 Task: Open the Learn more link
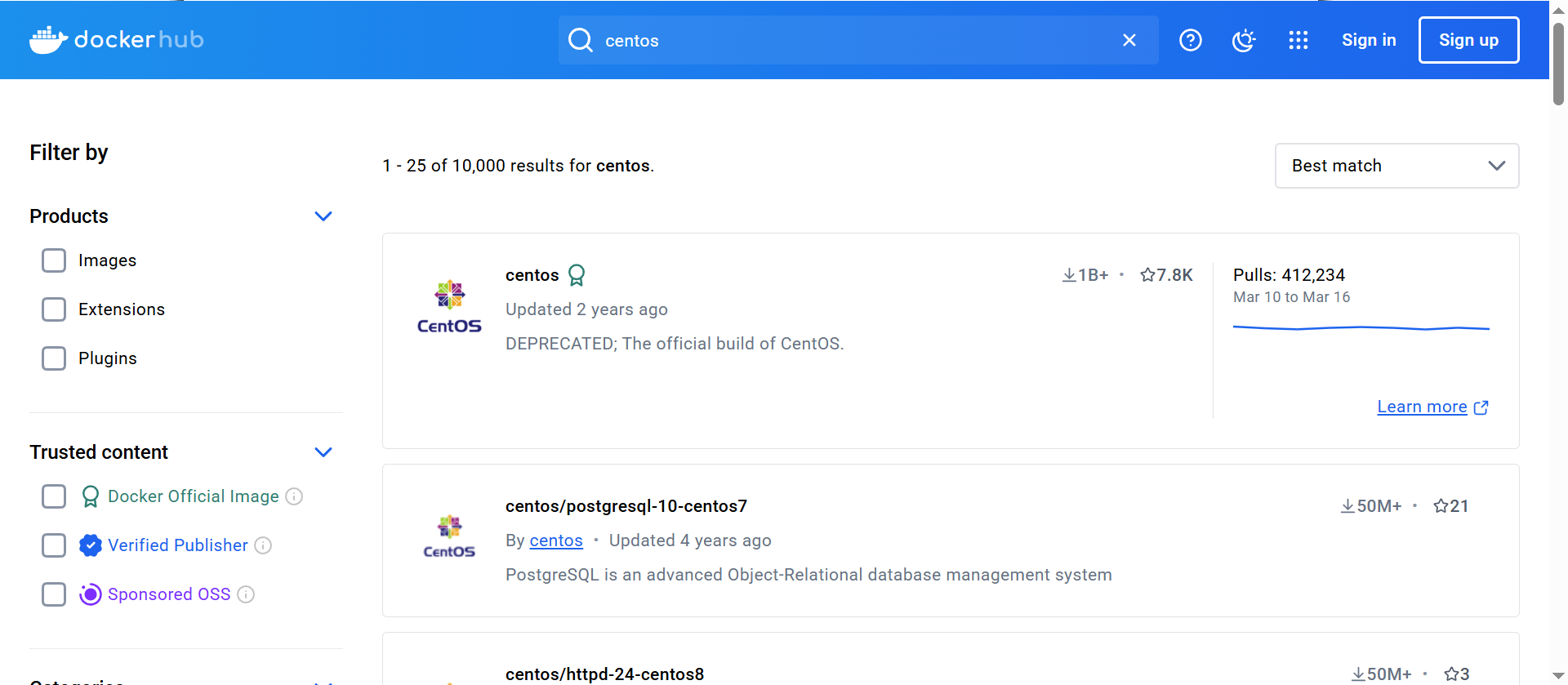[x=1422, y=407]
